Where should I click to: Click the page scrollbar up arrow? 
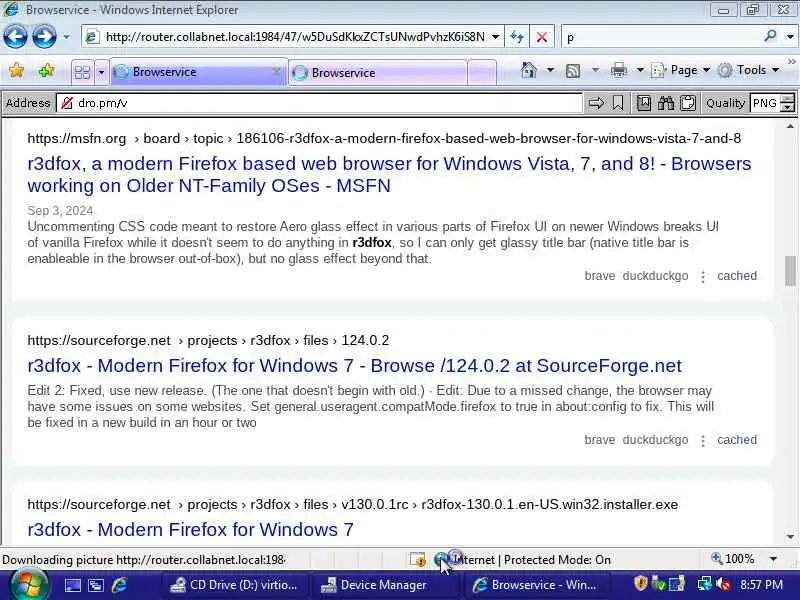[790, 126]
